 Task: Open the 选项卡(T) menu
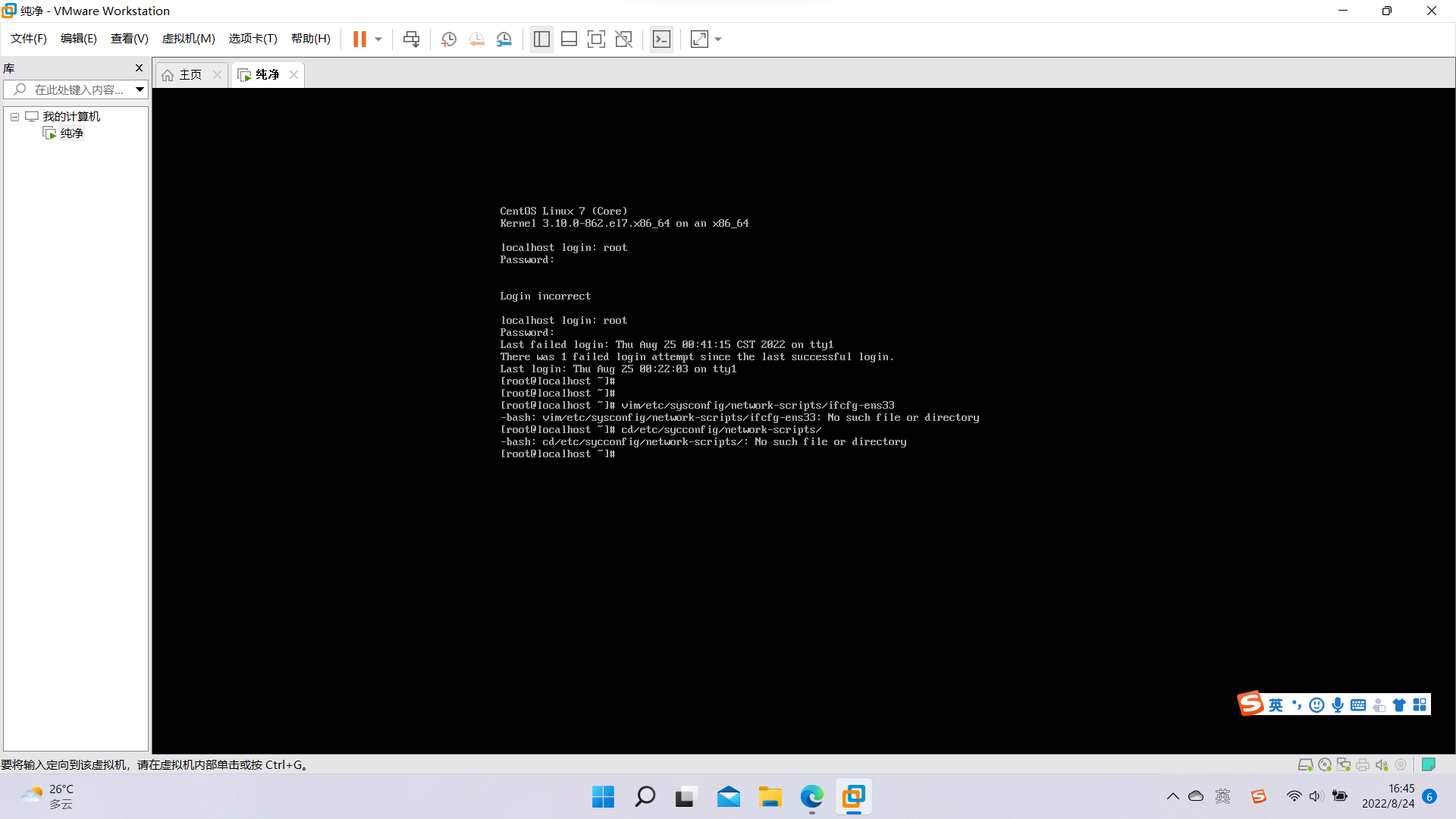(253, 39)
